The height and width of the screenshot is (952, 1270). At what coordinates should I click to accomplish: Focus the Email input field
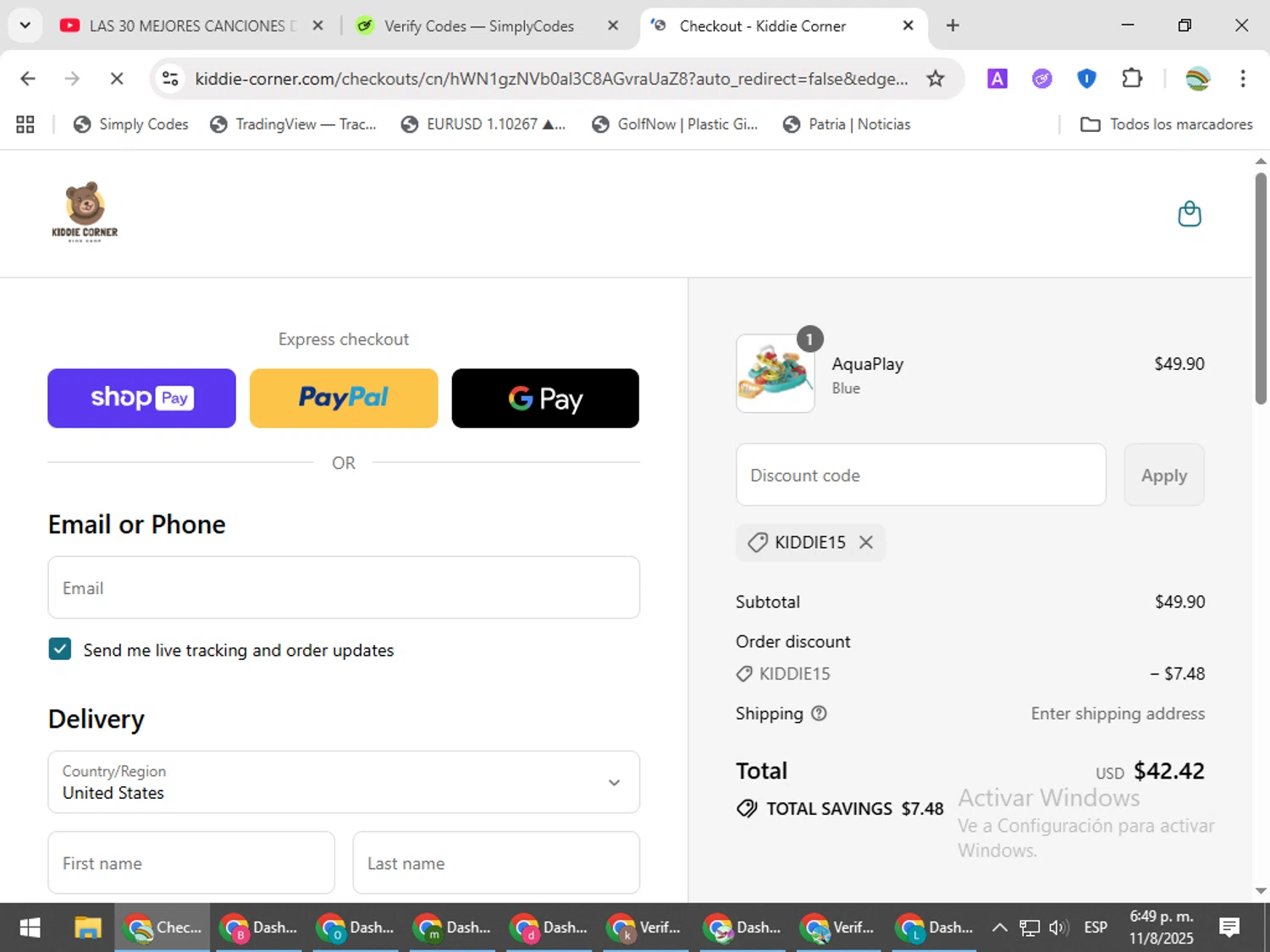point(344,587)
